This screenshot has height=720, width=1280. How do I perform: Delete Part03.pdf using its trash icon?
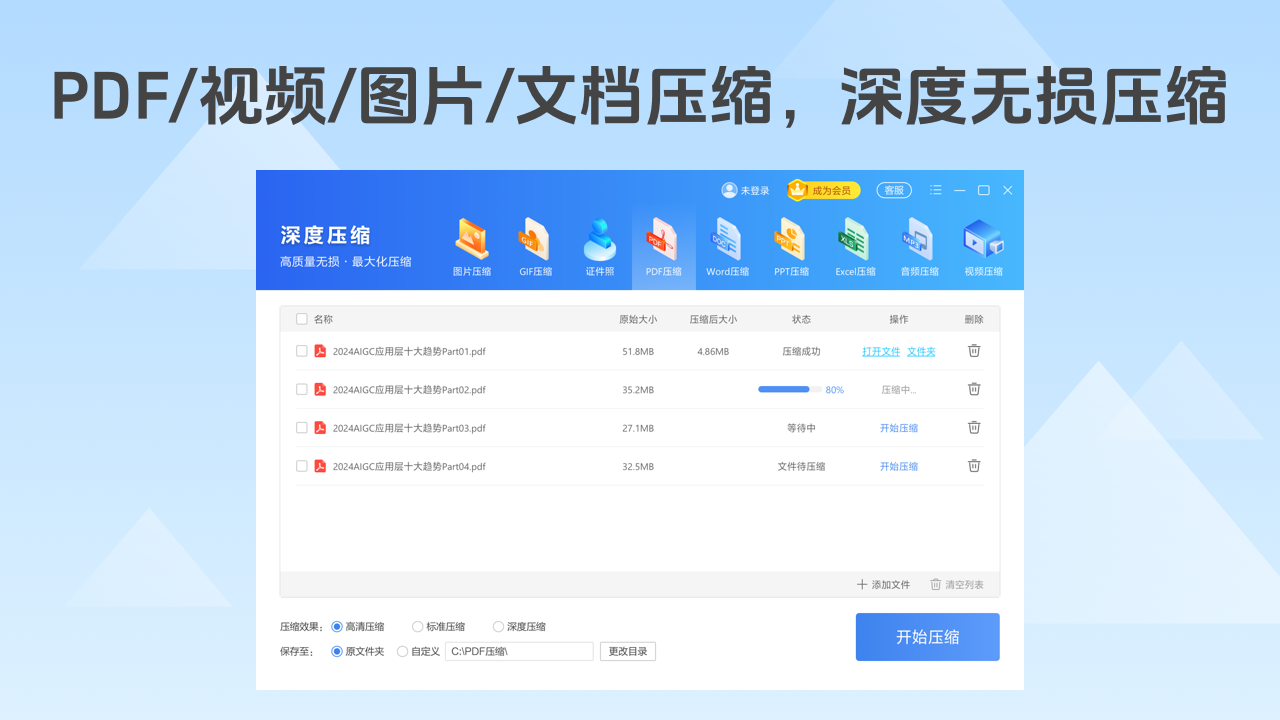(x=973, y=427)
